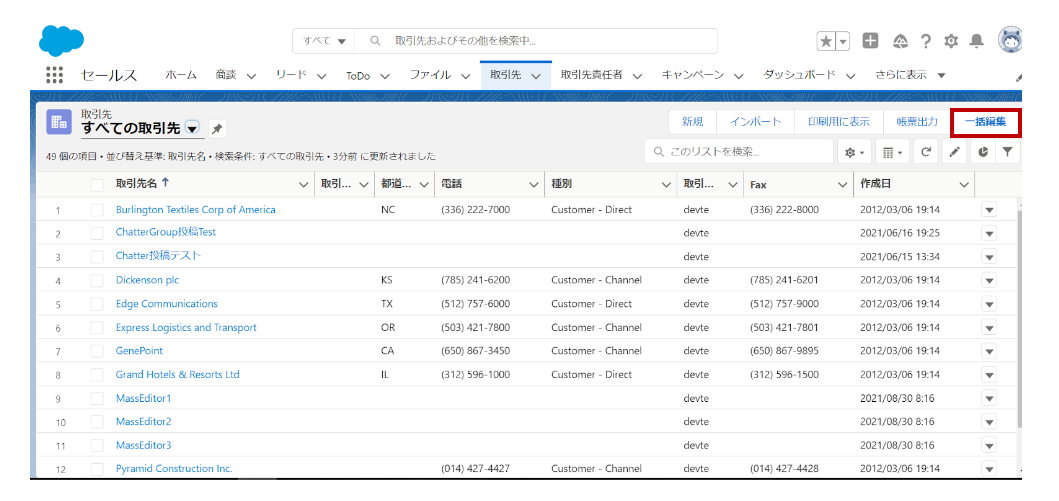Open filters with the funnel icon

pos(1008,152)
